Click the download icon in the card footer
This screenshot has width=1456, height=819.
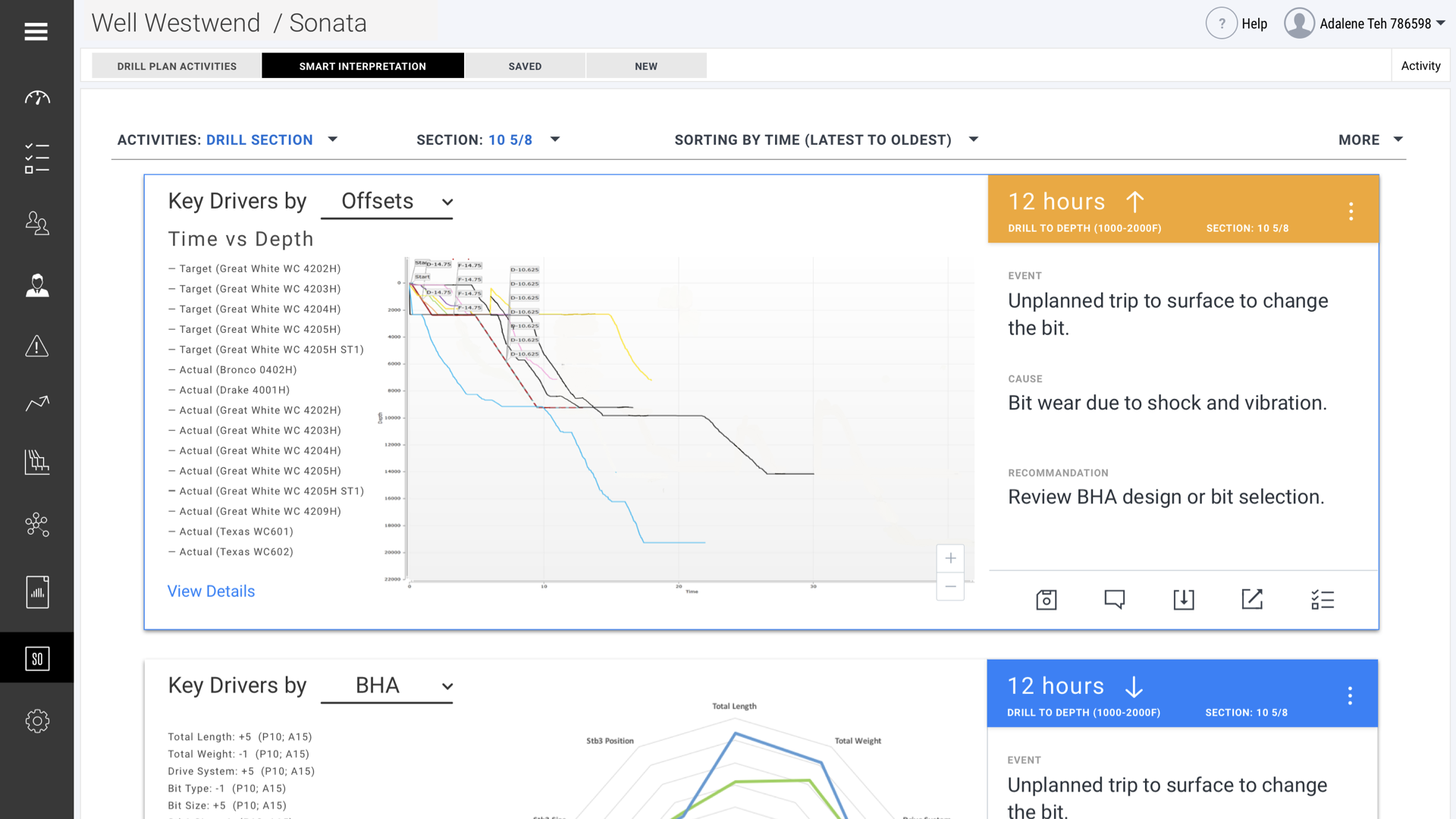point(1183,600)
